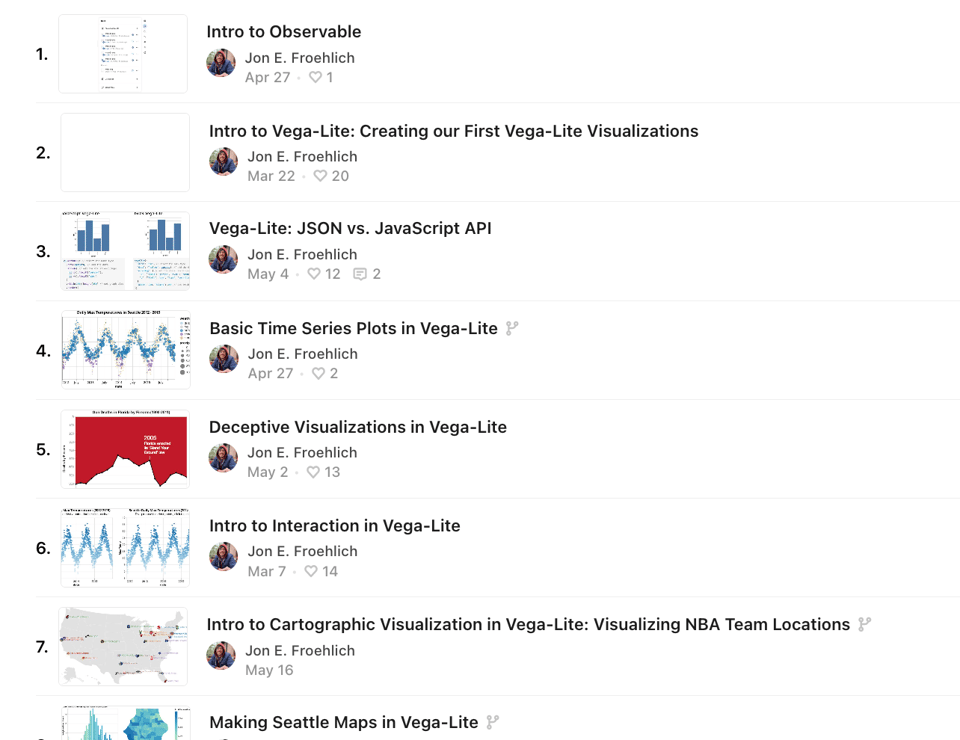Click heart icon on JSON vs. JavaScript API
960x740 pixels.
(x=313, y=274)
